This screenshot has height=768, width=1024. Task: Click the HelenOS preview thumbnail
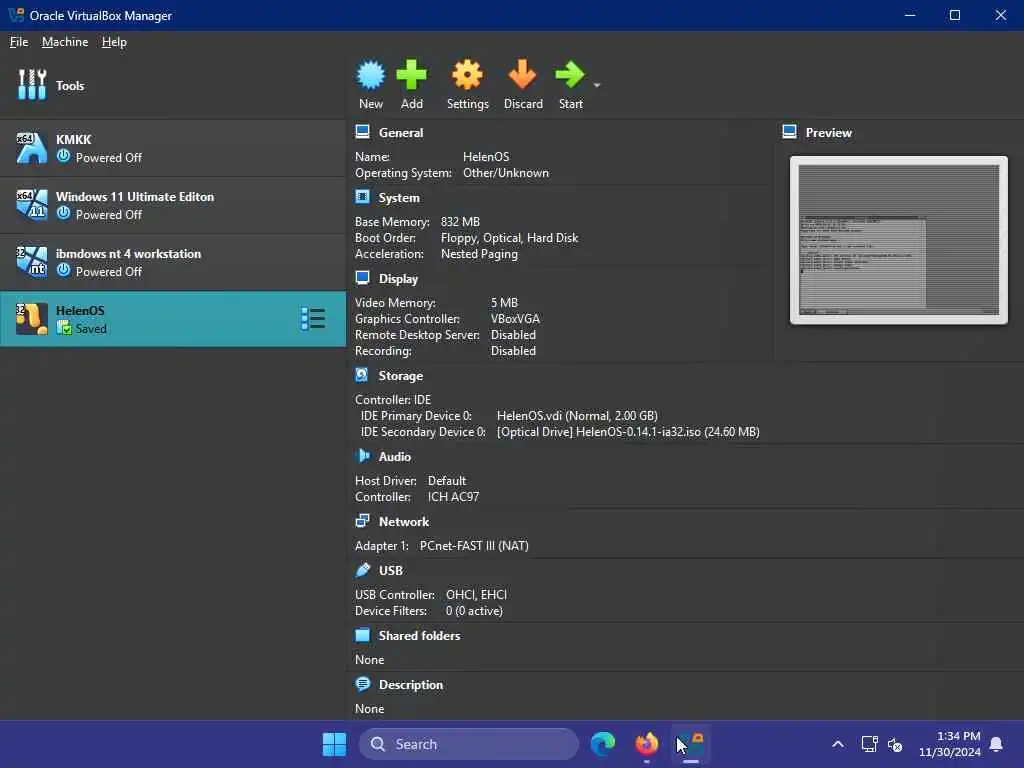click(x=899, y=240)
